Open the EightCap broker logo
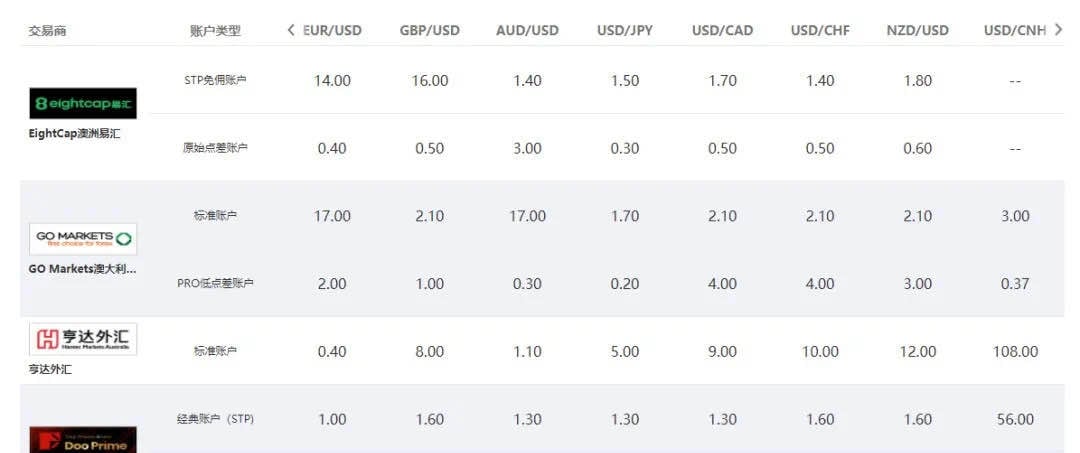Image resolution: width=1080 pixels, height=453 pixels. (83, 103)
